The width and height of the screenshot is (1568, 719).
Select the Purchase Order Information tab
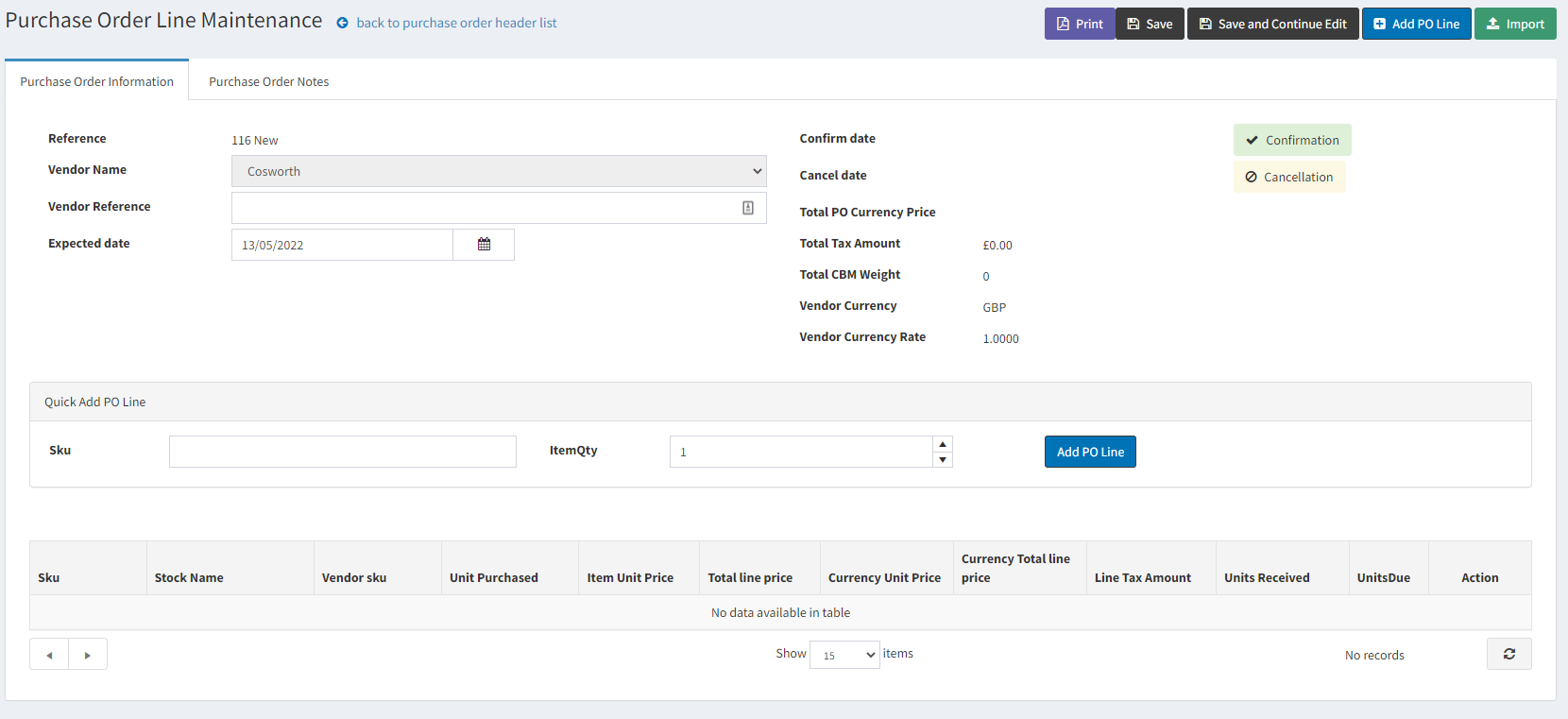click(x=96, y=81)
